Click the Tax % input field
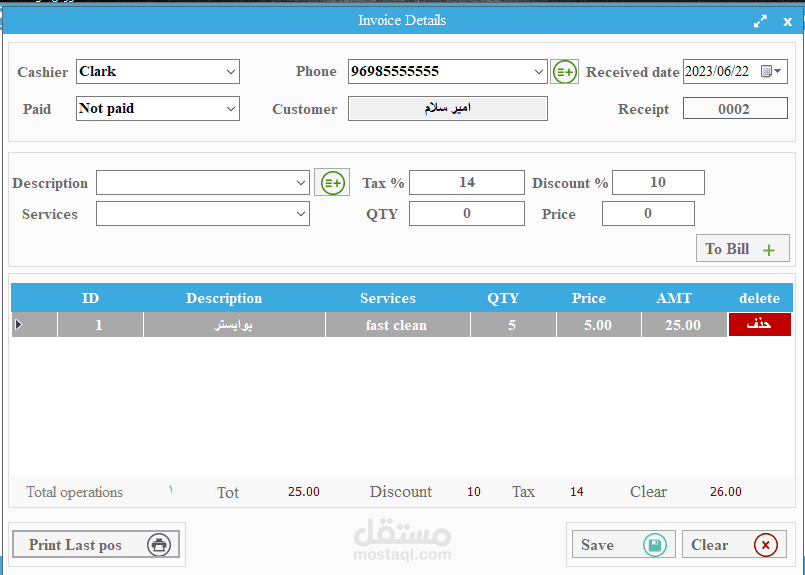The image size is (805, 575). click(x=467, y=183)
